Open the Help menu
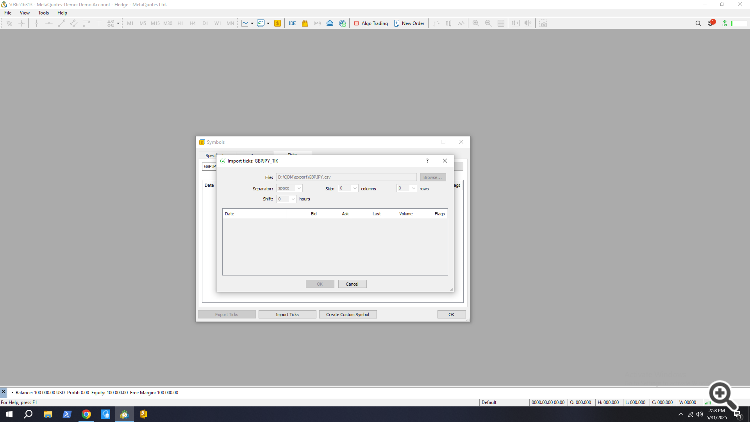The image size is (750, 422). click(x=62, y=13)
